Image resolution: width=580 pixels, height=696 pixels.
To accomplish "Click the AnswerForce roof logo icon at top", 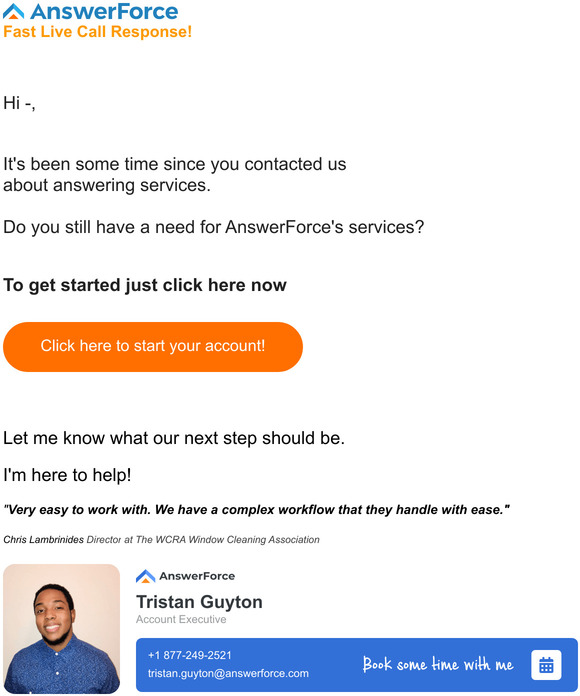I will (13, 11).
